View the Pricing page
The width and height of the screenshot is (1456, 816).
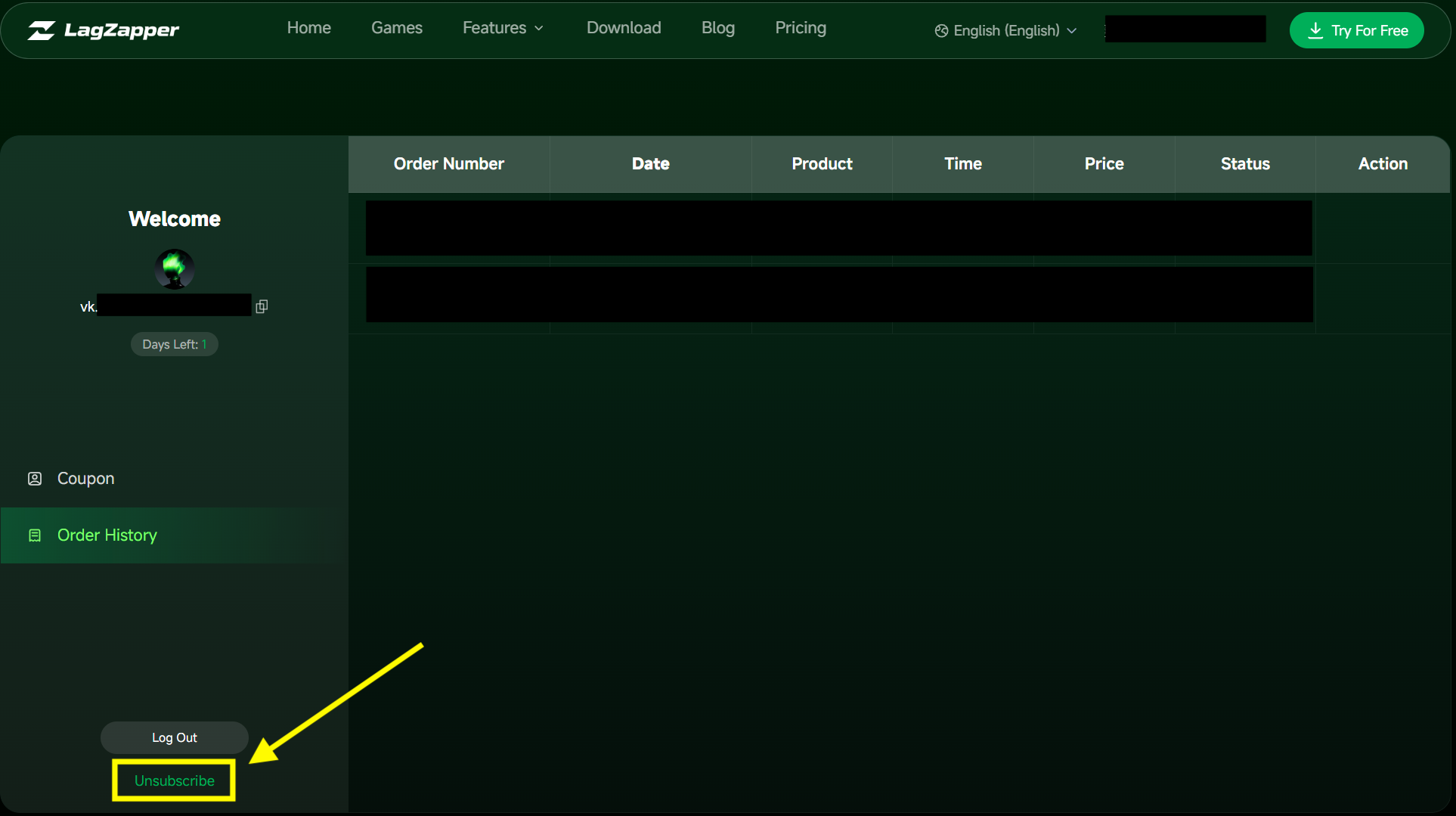coord(801,28)
